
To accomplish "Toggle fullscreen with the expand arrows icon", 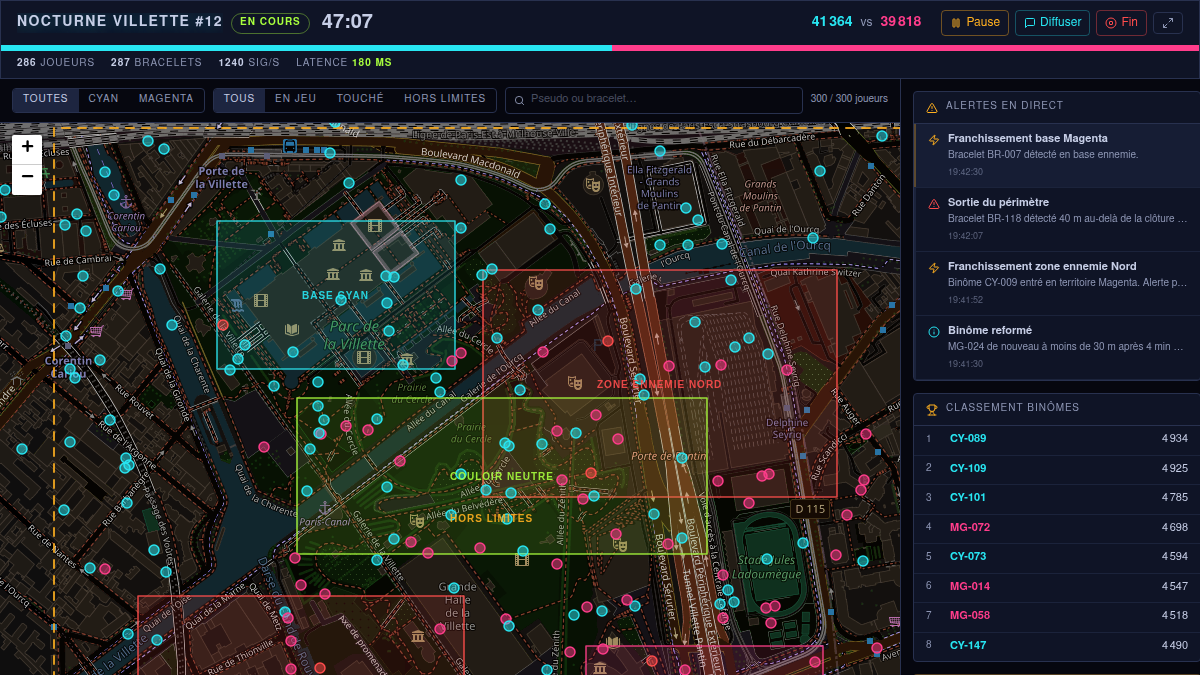I will pyautogui.click(x=1168, y=22).
